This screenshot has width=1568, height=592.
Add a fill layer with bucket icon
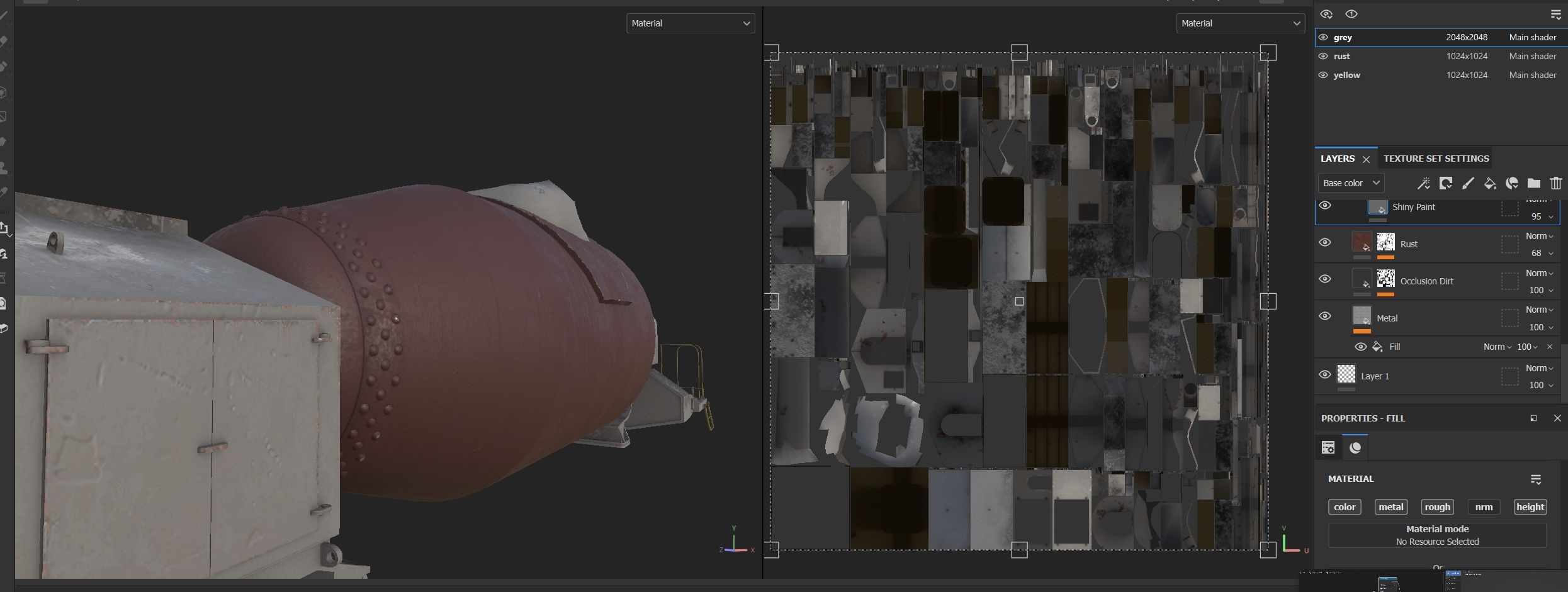coord(1490,183)
